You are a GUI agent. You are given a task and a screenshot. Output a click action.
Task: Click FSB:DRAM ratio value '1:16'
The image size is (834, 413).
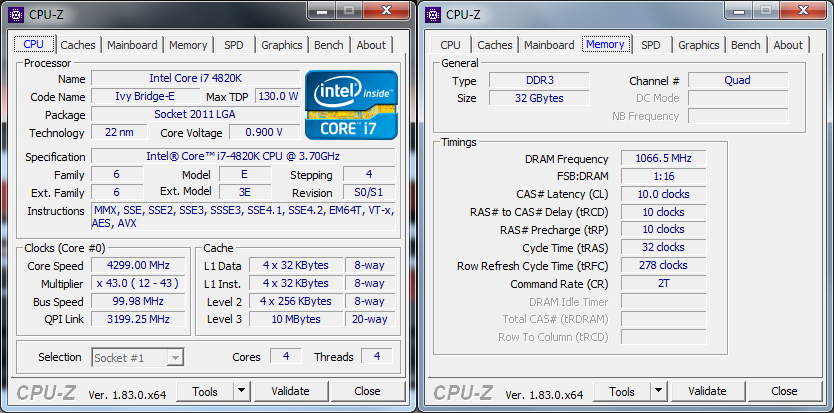pyautogui.click(x=663, y=176)
